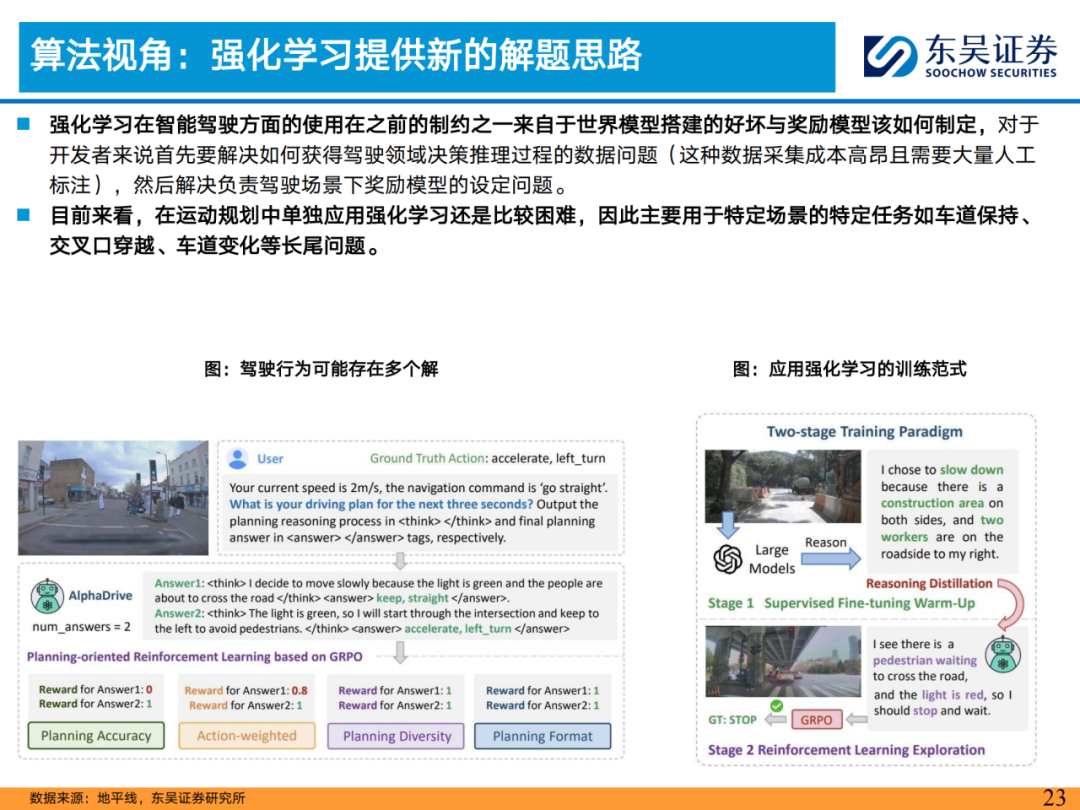Click the user avatar icon beside User

pyautogui.click(x=238, y=459)
